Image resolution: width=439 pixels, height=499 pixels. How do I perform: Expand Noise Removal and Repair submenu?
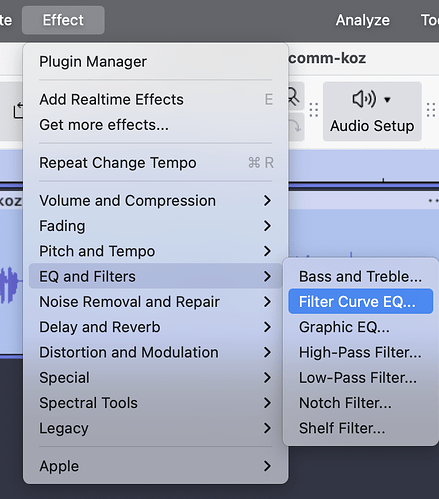point(155,302)
